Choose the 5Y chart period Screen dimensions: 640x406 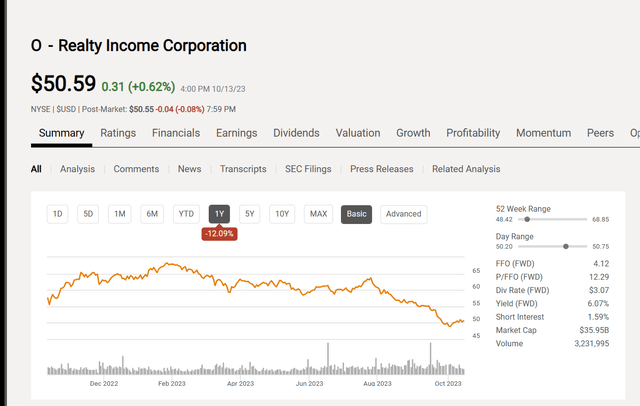250,214
